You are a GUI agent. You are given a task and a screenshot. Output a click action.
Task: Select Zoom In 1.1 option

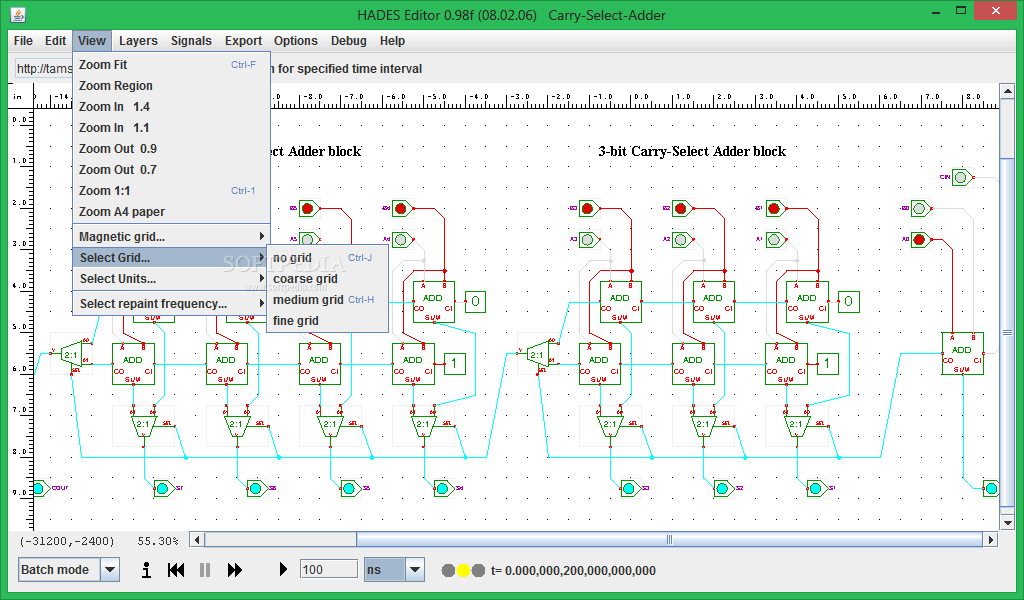tap(171, 127)
